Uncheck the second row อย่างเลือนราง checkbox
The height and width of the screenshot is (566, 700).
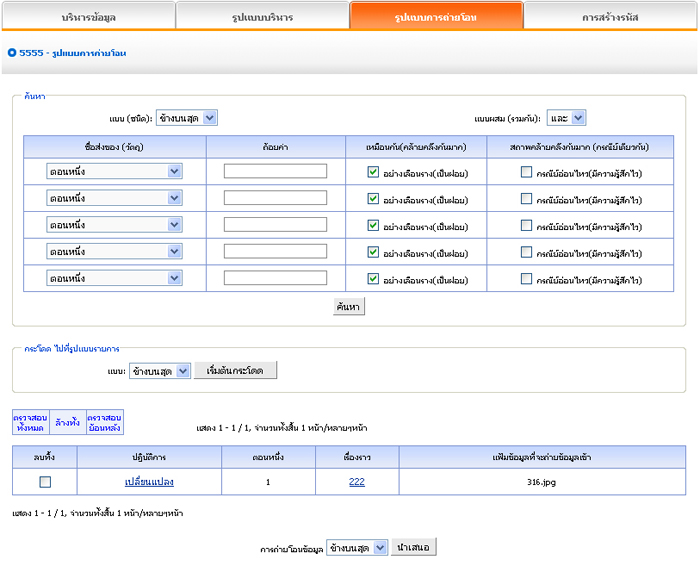tap(373, 199)
